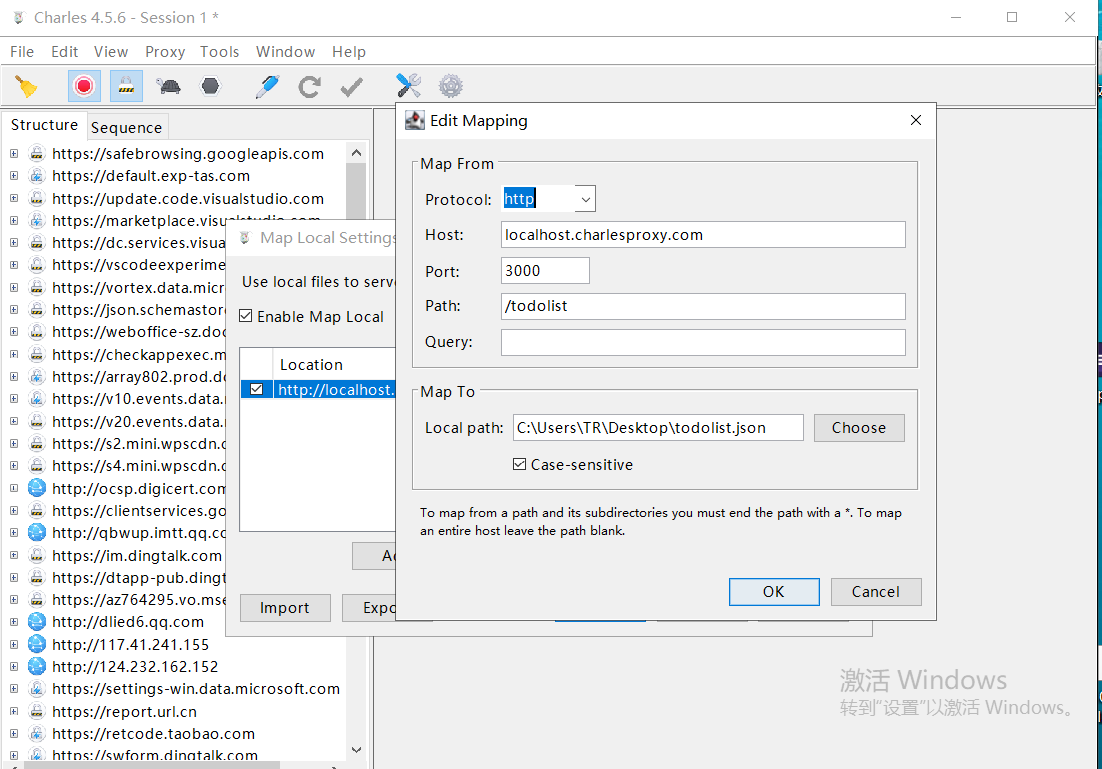Click the Repeat refresh arrow icon

coord(309,86)
